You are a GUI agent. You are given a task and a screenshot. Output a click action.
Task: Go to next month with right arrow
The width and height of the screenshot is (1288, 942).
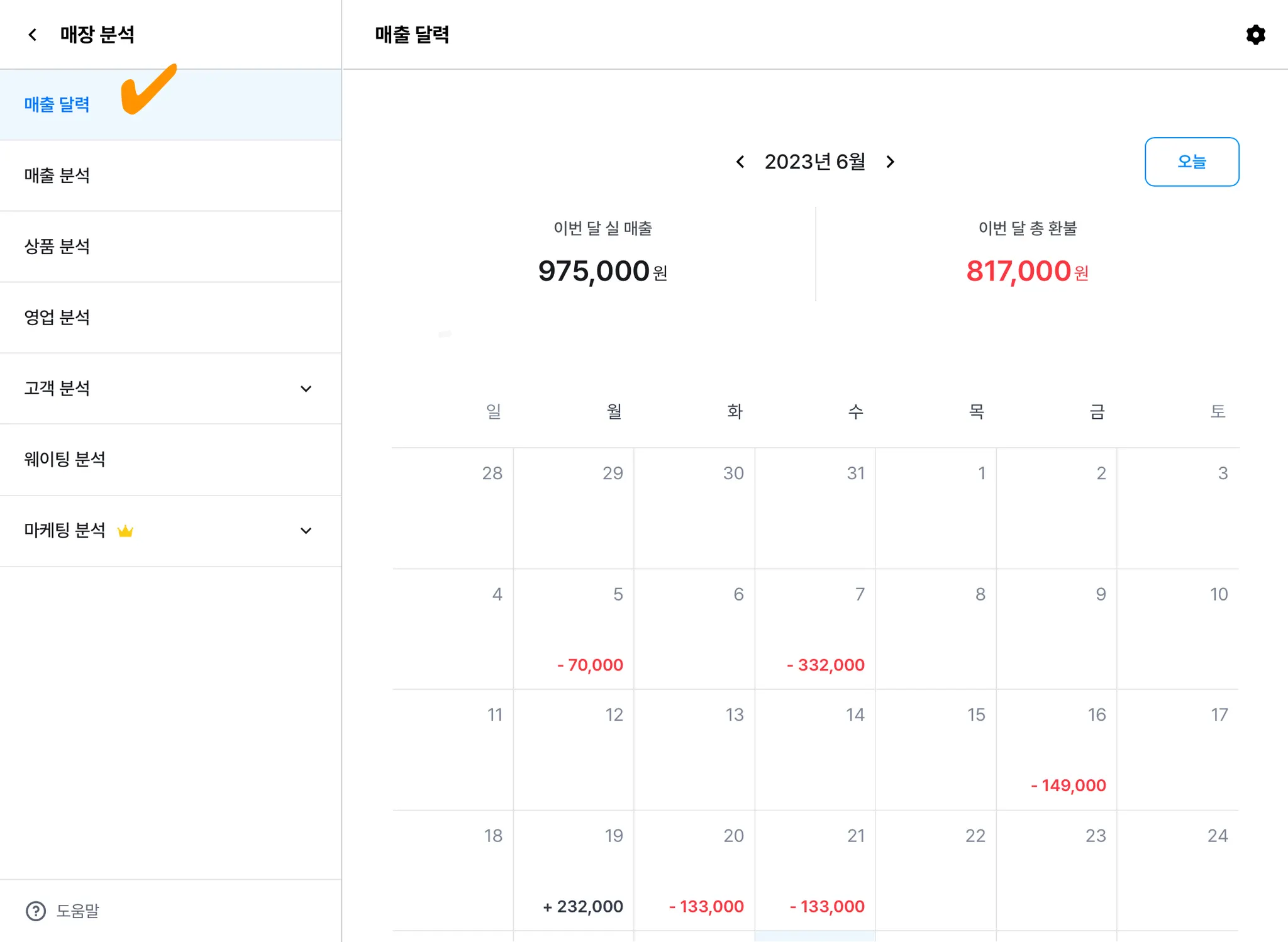click(890, 162)
